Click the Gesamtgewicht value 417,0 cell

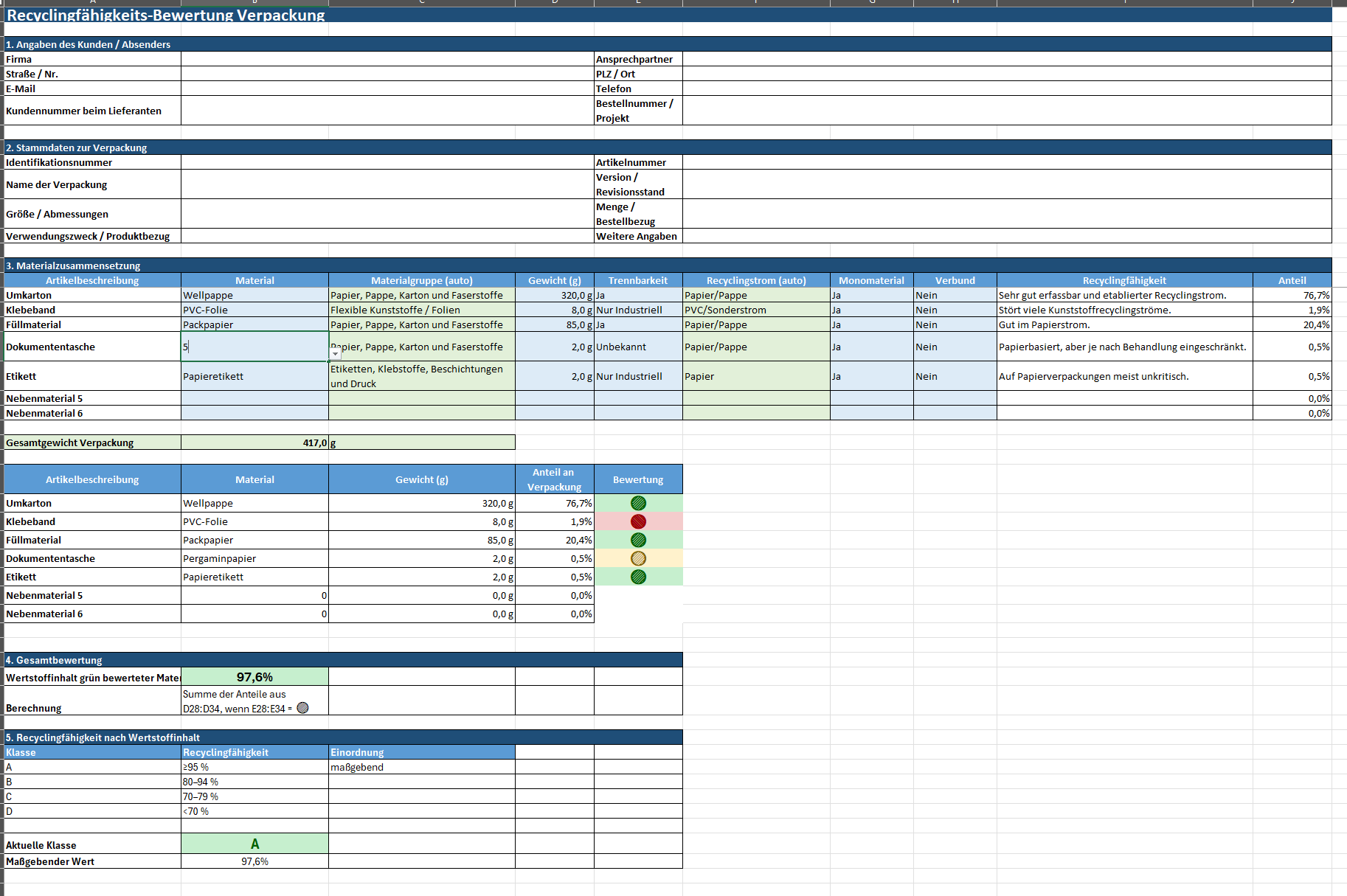pyautogui.click(x=254, y=442)
